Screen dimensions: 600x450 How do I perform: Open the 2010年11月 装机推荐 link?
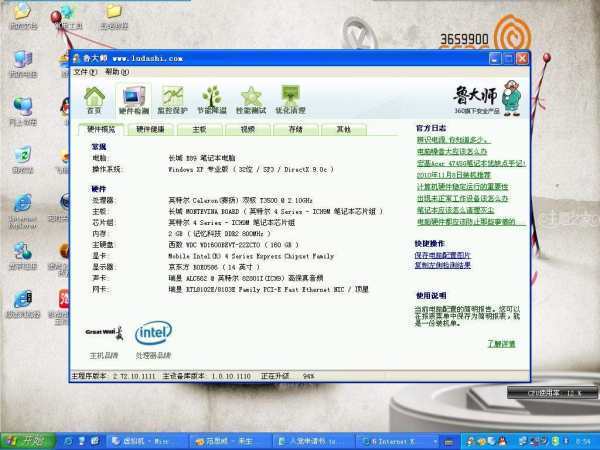[453, 175]
